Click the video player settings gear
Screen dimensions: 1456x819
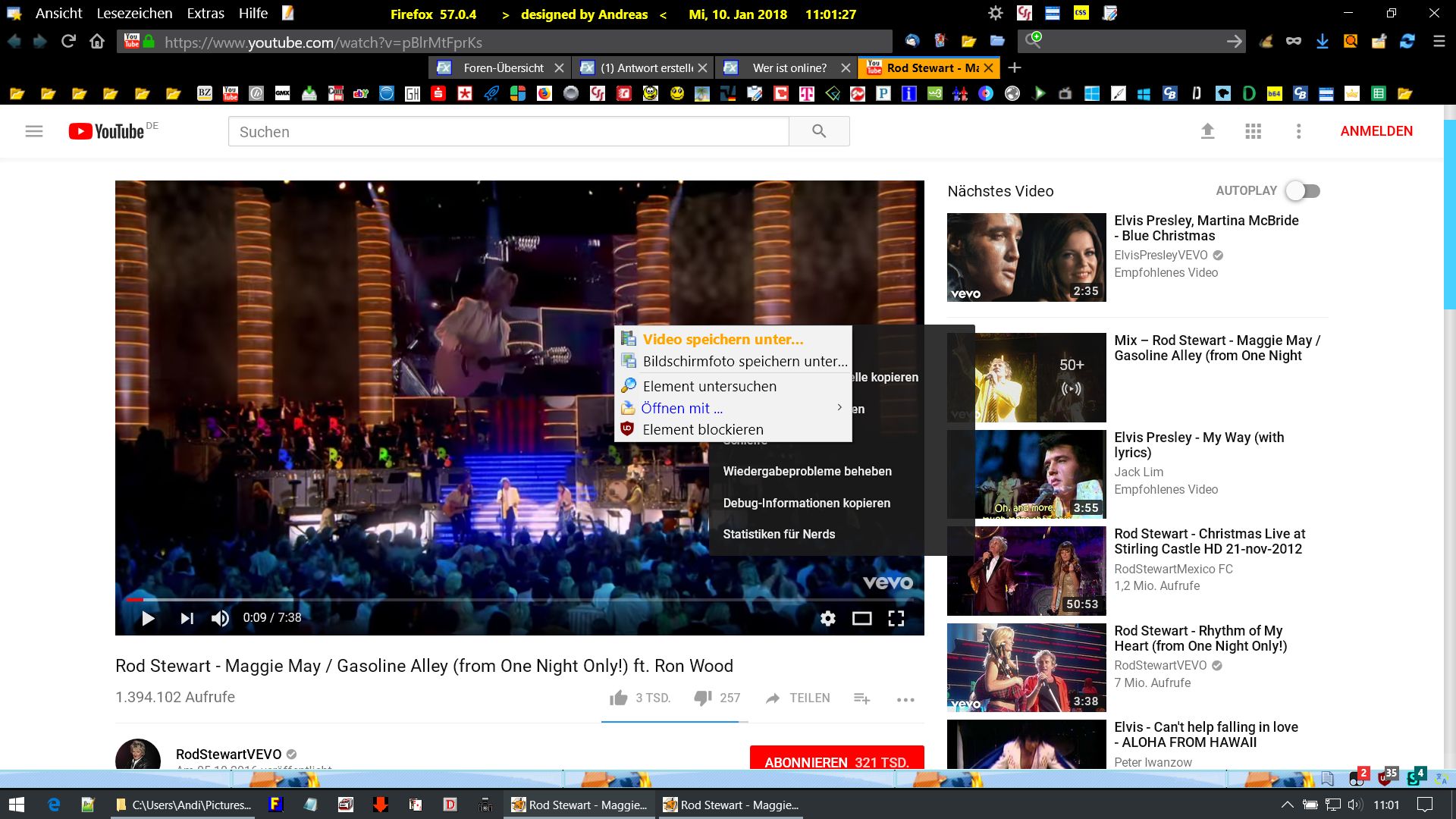pyautogui.click(x=827, y=618)
